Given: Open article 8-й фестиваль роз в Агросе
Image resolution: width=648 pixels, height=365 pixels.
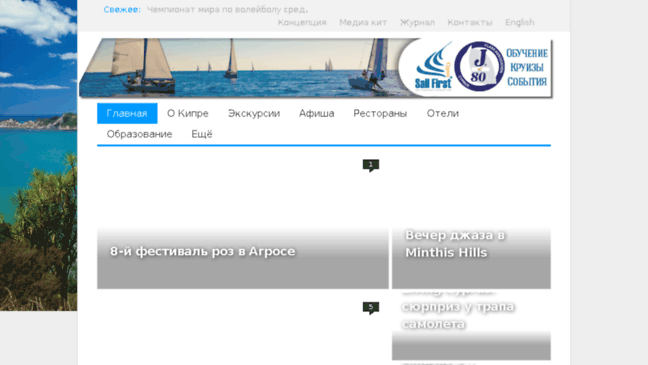Looking at the screenshot, I should (x=202, y=251).
